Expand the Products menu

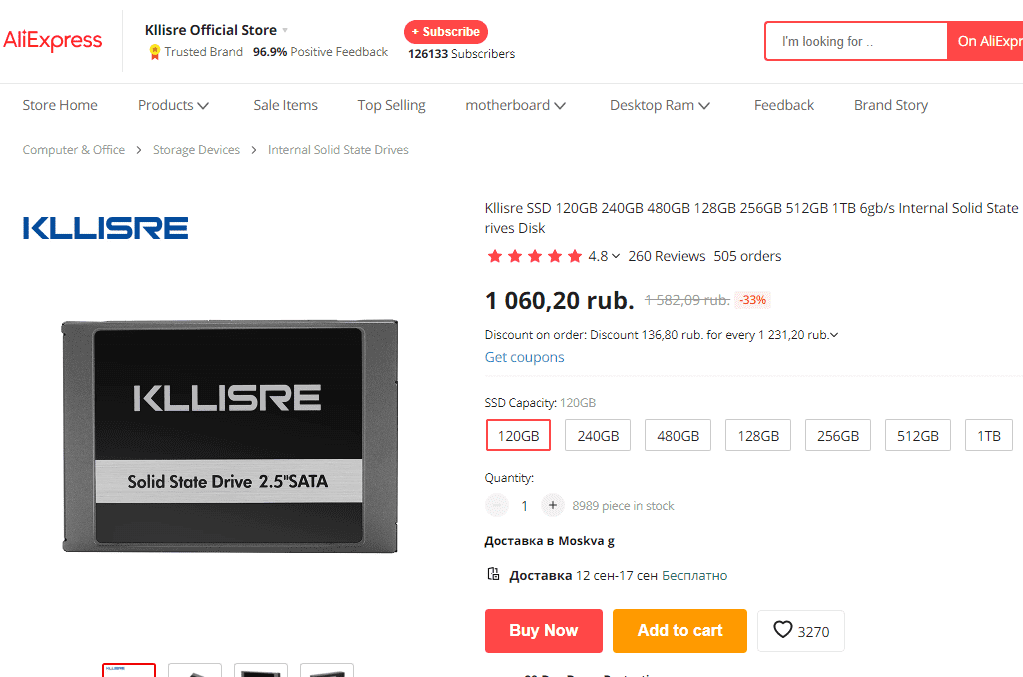(x=173, y=105)
